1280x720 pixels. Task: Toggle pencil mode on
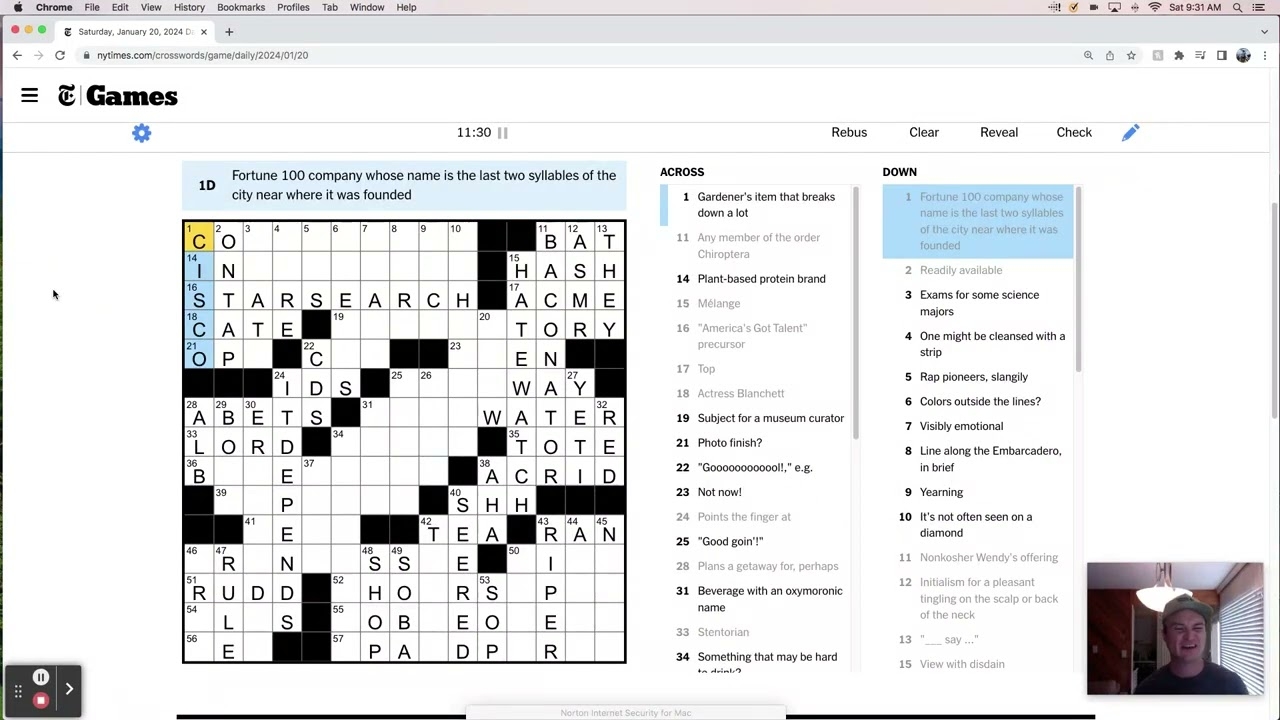coord(1130,133)
